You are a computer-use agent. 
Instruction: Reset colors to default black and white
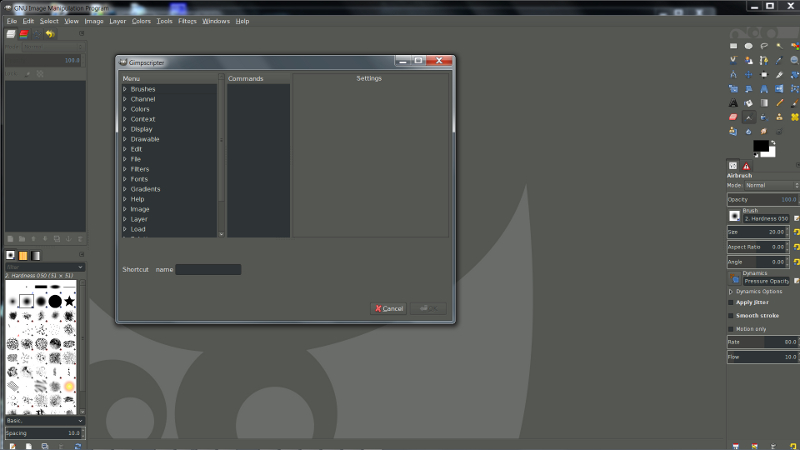tap(756, 155)
